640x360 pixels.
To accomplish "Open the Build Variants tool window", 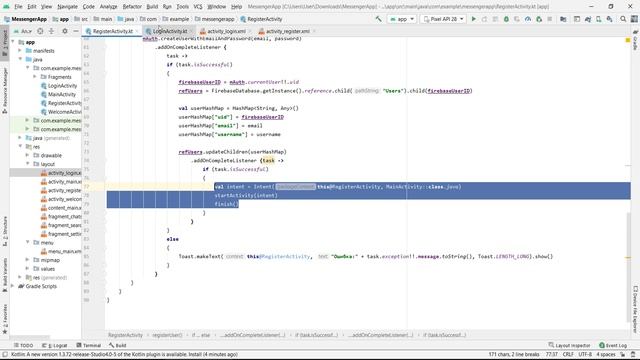I will 5,275.
